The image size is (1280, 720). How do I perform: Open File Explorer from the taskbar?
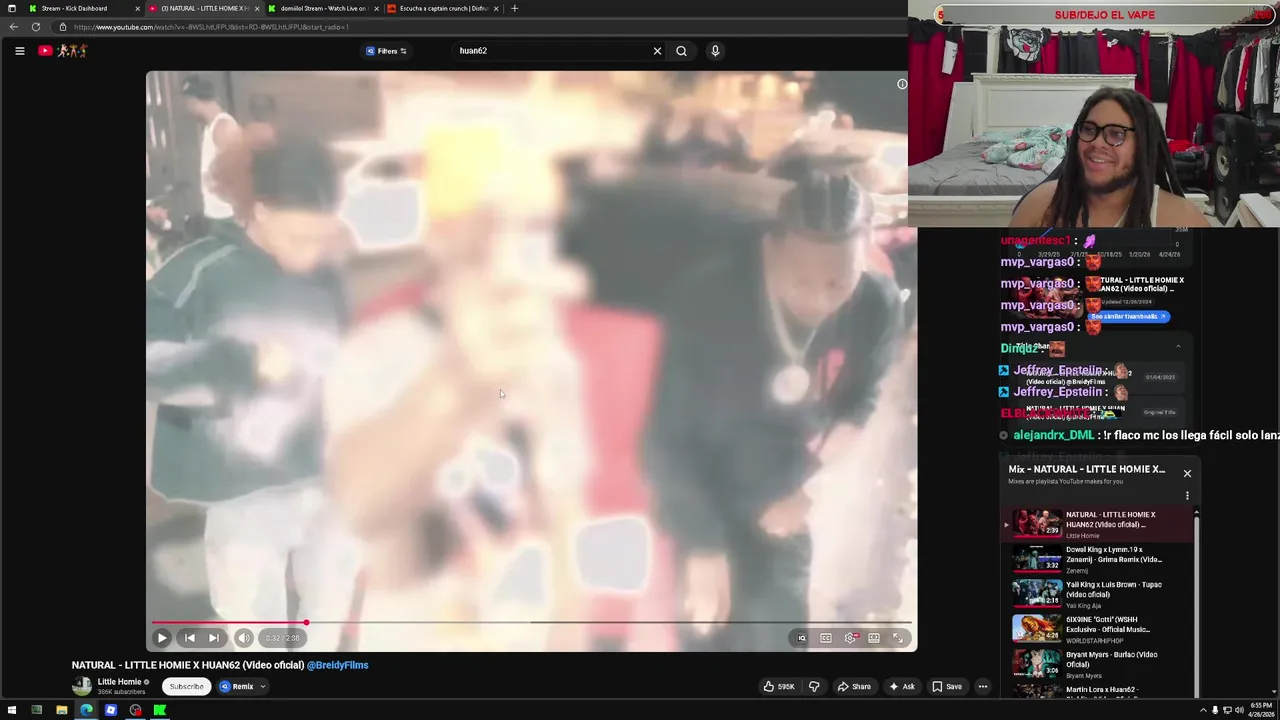tap(61, 711)
